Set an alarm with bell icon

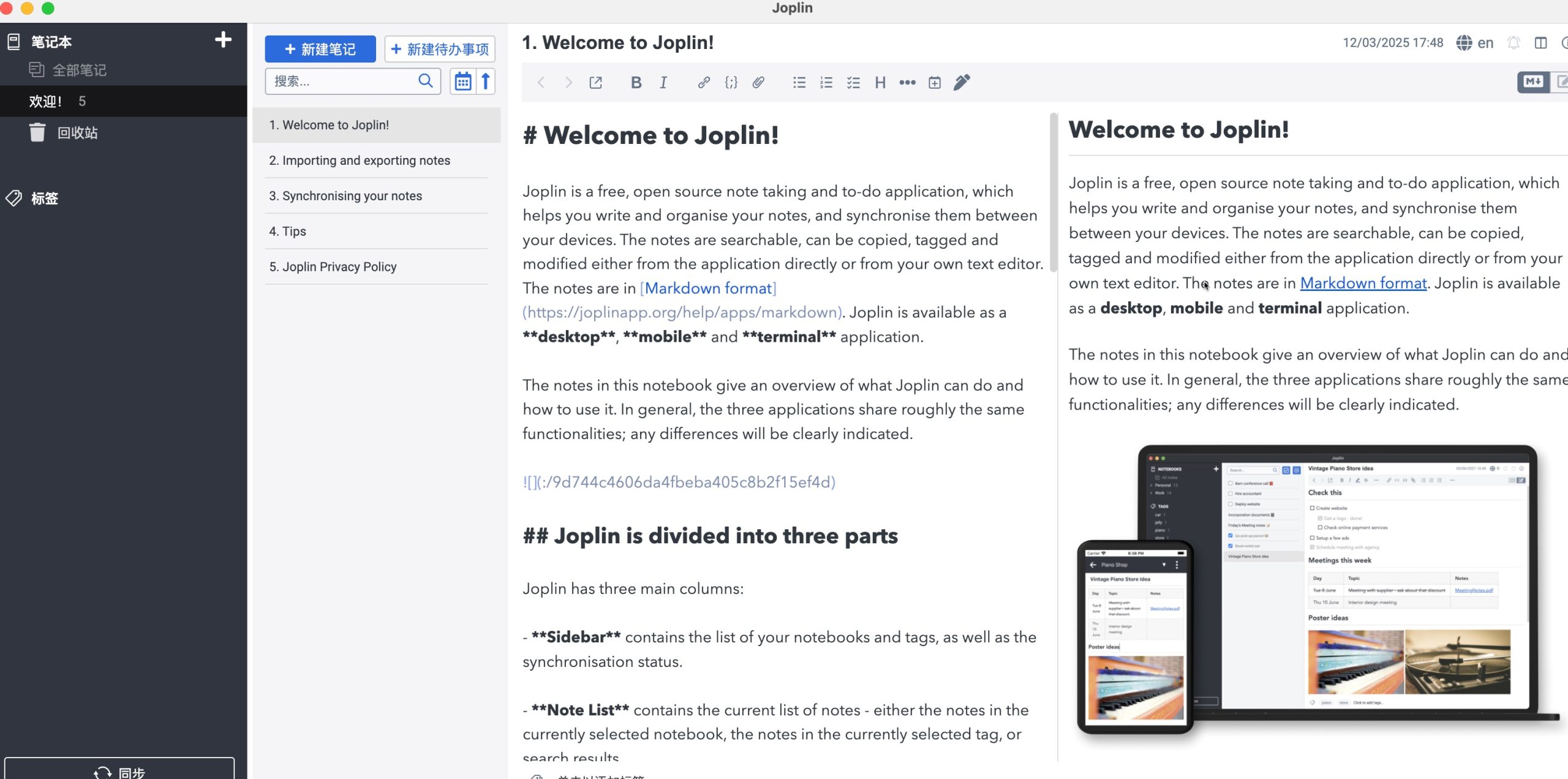click(1513, 43)
